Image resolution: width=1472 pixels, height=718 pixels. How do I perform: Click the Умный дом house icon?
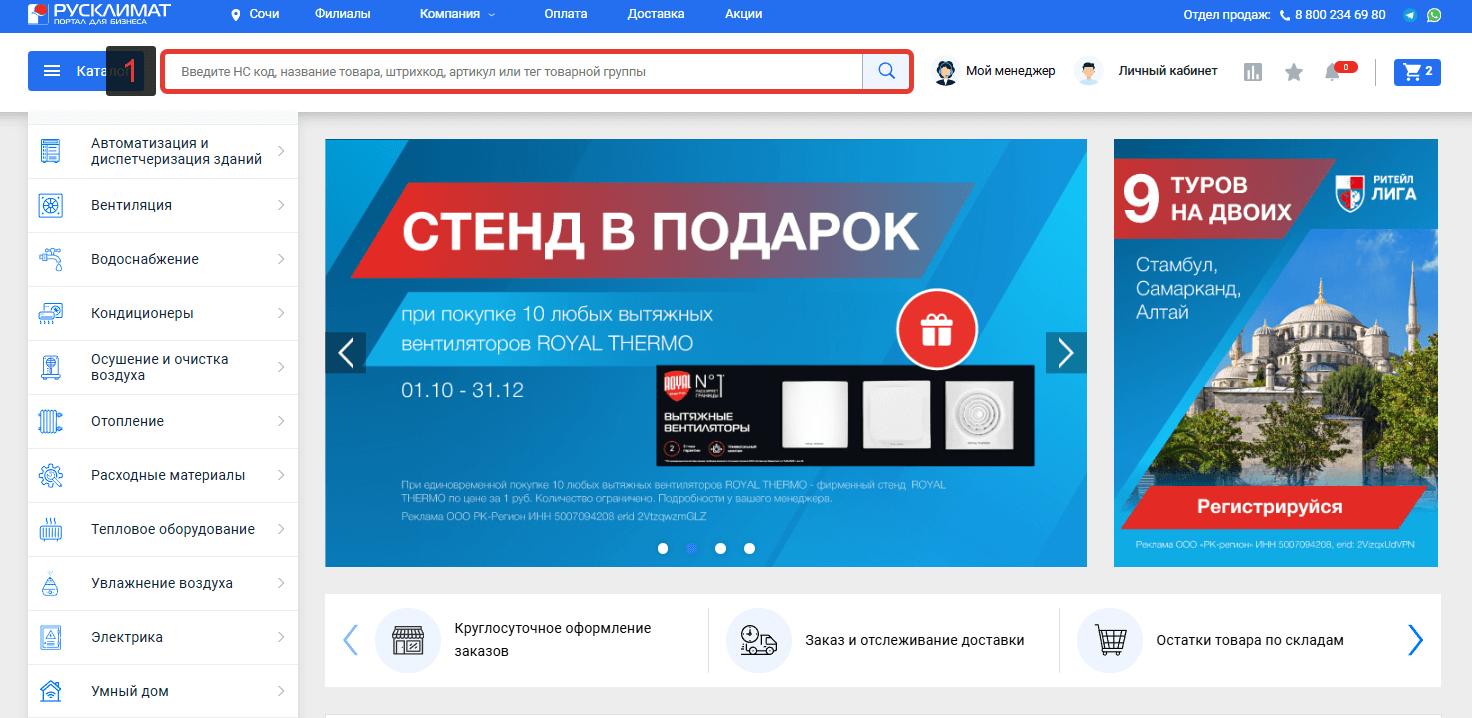coord(50,691)
